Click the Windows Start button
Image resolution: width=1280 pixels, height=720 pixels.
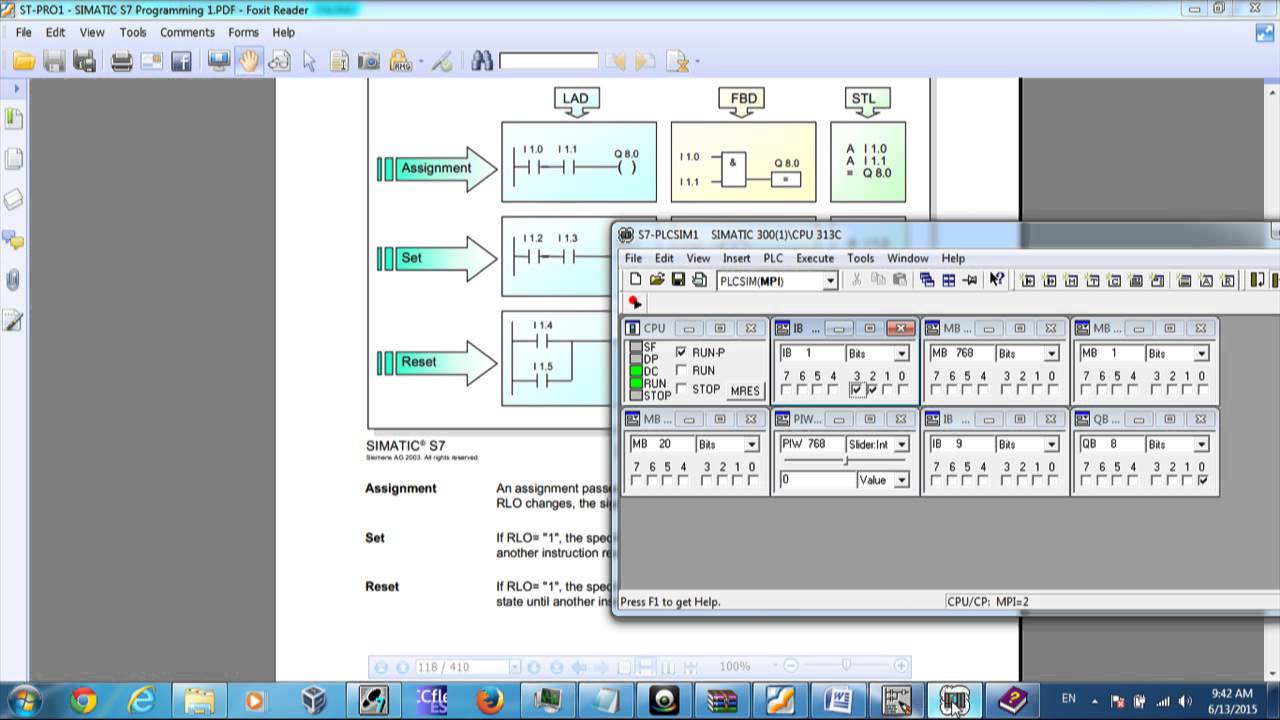tap(24, 700)
